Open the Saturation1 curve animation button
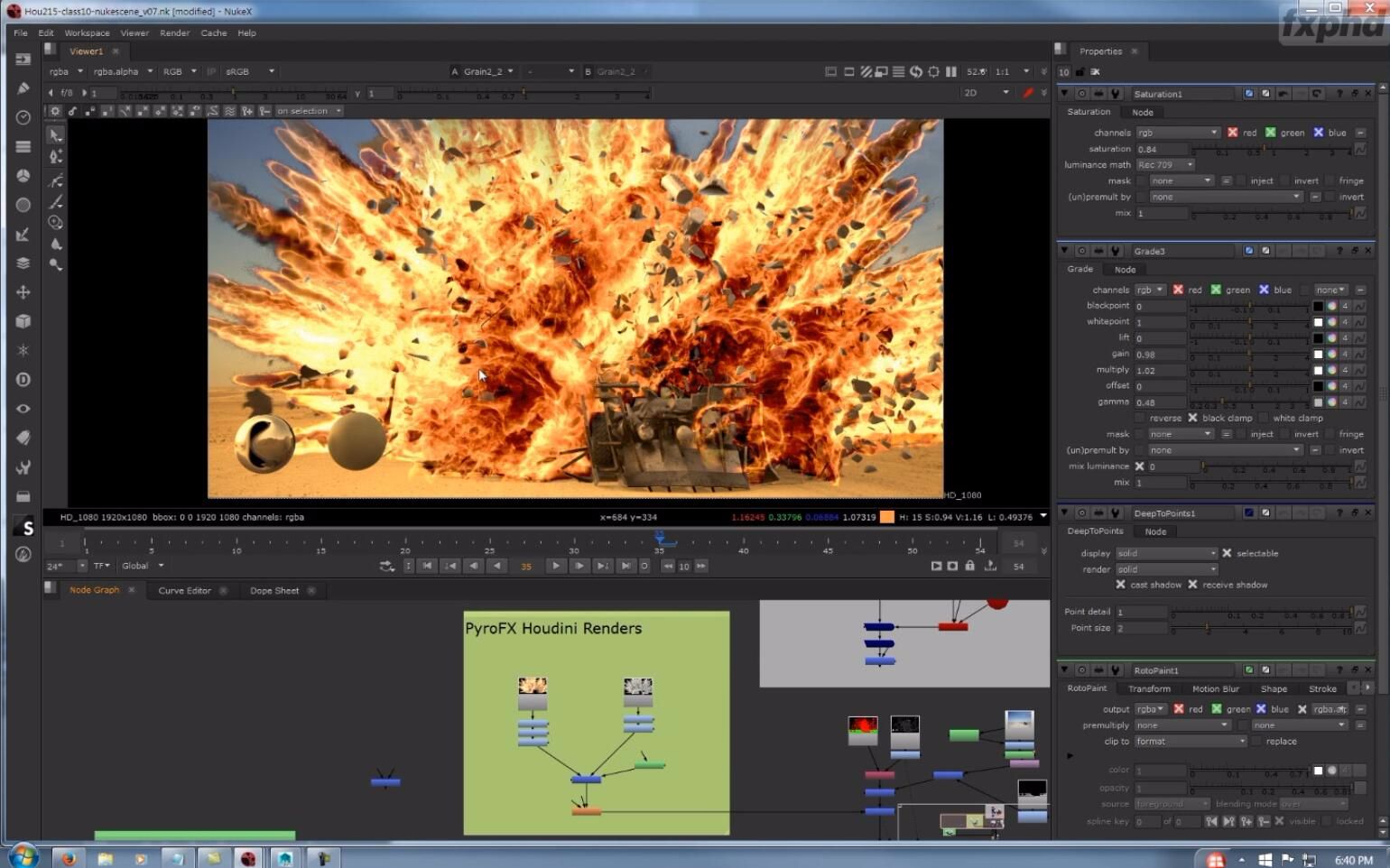 pos(1360,149)
